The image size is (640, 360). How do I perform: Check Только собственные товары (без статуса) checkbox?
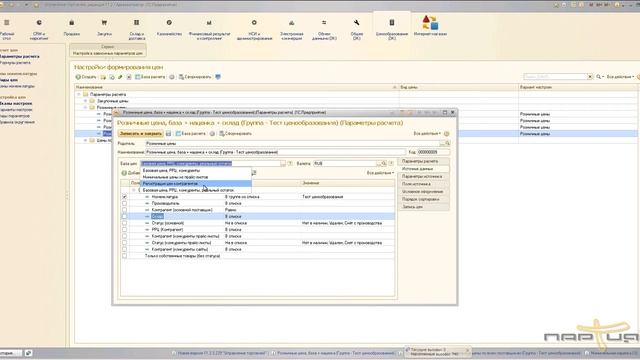point(124,256)
